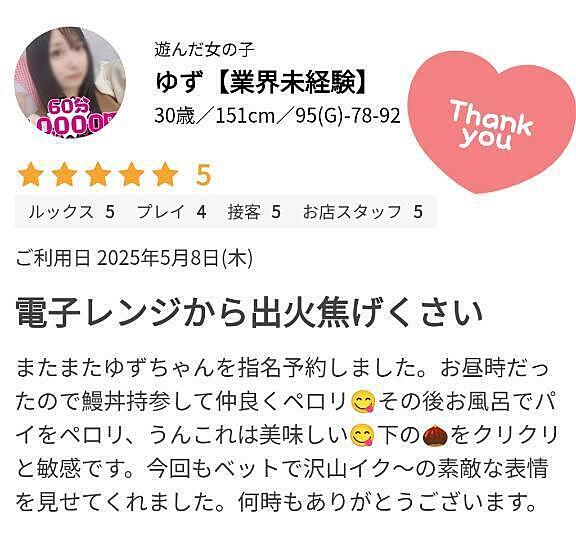Screen dimensions: 576x539
Task: Click the third gold rating star
Action: (98, 175)
